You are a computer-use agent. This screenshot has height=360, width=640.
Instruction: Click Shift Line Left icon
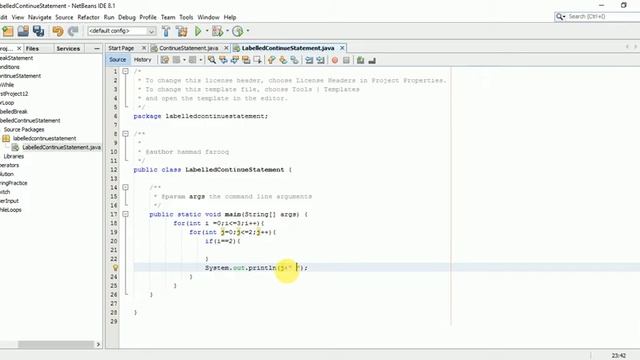309,60
